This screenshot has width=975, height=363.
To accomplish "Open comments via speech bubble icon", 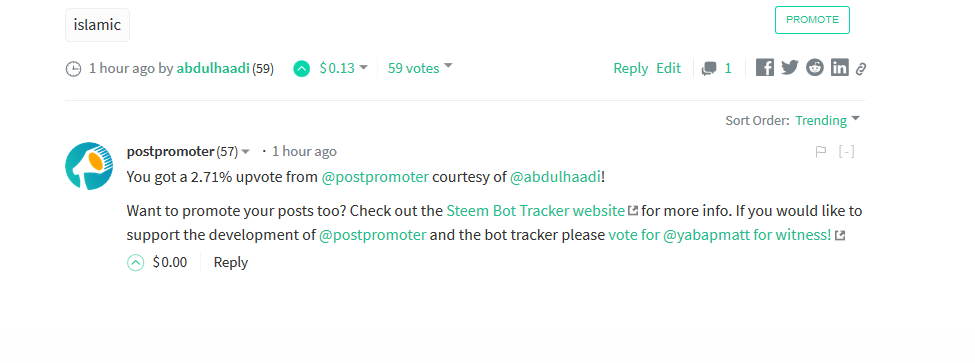I will click(709, 68).
